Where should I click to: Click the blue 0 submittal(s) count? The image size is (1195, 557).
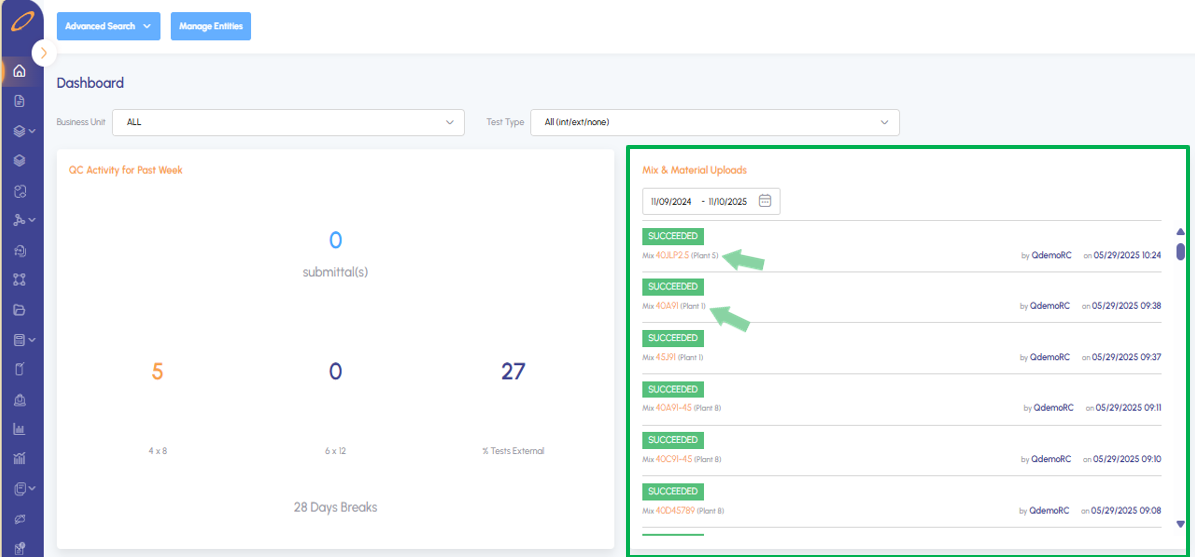pyautogui.click(x=335, y=241)
